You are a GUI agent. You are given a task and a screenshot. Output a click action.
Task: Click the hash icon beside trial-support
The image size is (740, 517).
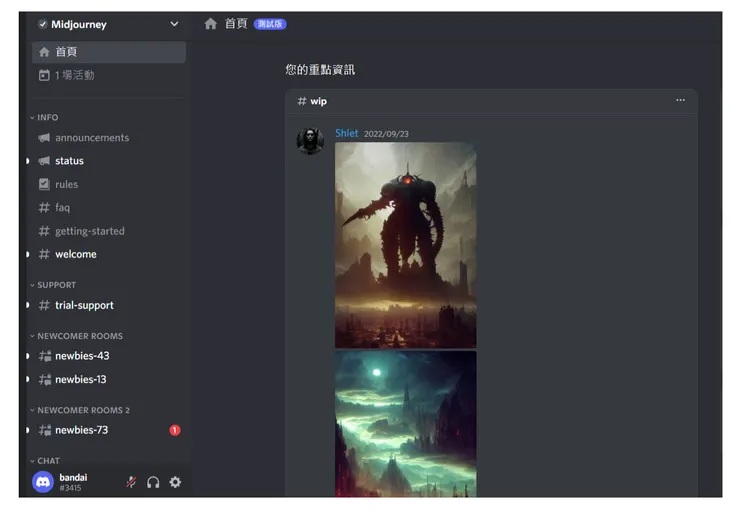(44, 305)
